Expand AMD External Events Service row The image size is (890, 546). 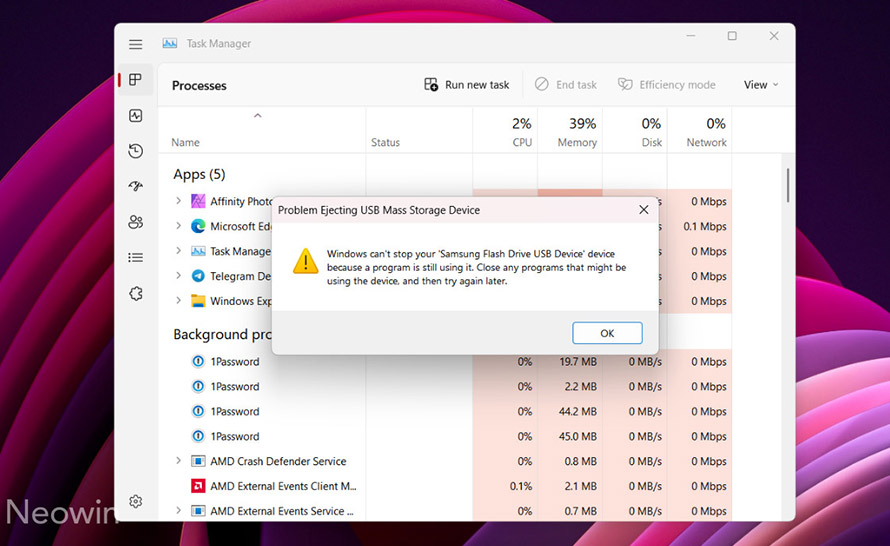178,511
